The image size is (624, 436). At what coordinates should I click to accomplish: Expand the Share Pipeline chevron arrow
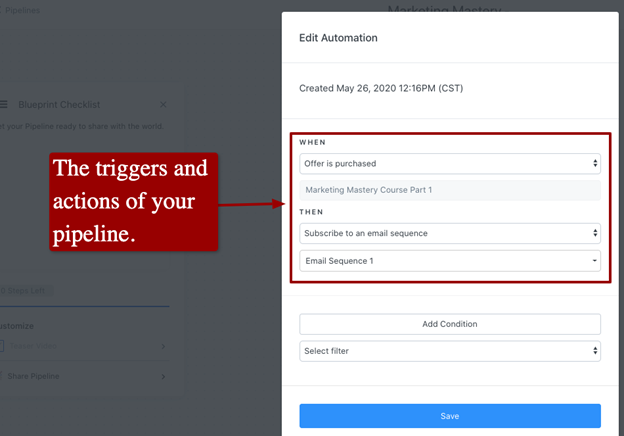tap(163, 376)
